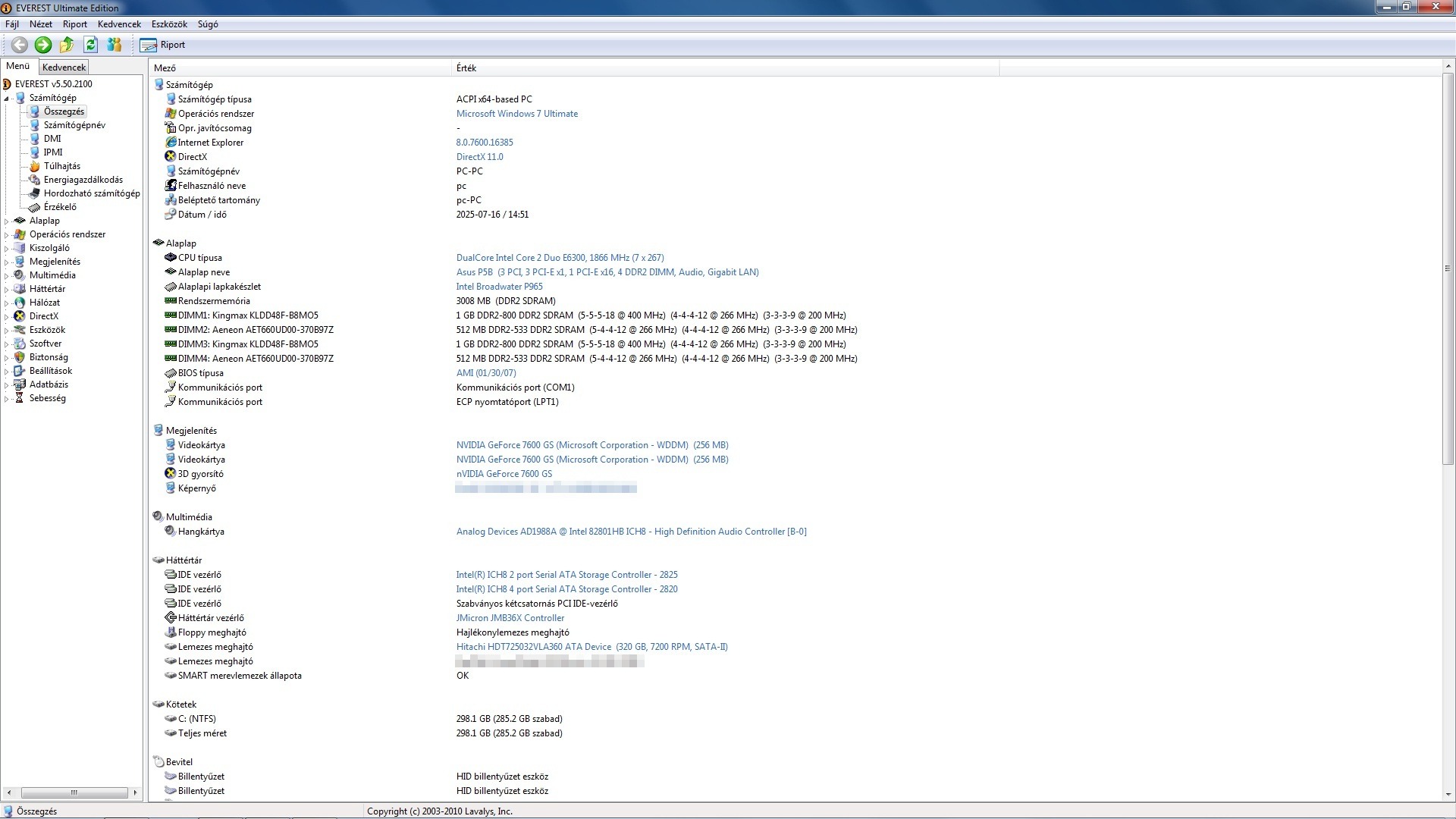1456x819 pixels.
Task: Collapse the Számítógép tree node
Action: [x=7, y=99]
